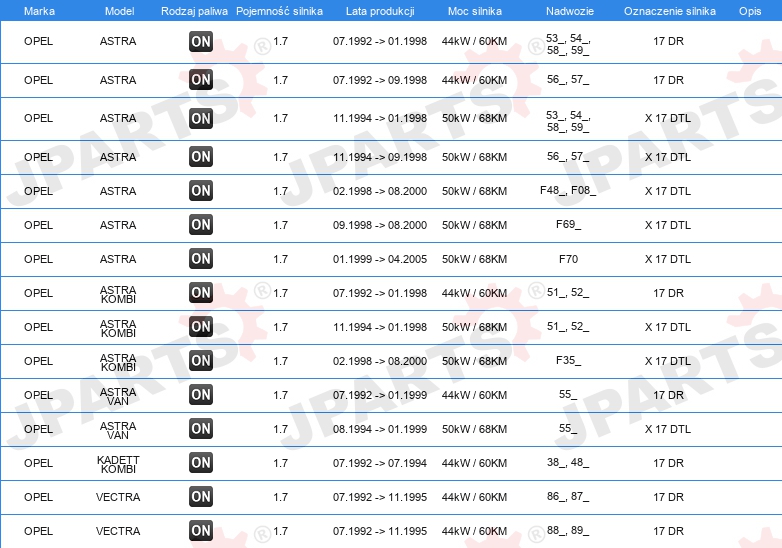Viewport: 782px width, 548px height.
Task: Select the F48_, F08_ body code cell
Action: (x=568, y=190)
